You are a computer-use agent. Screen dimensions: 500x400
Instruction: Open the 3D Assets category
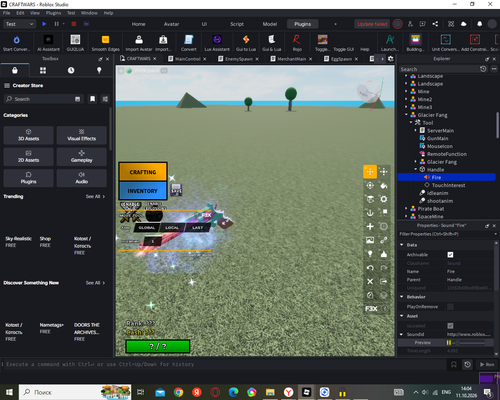click(28, 135)
